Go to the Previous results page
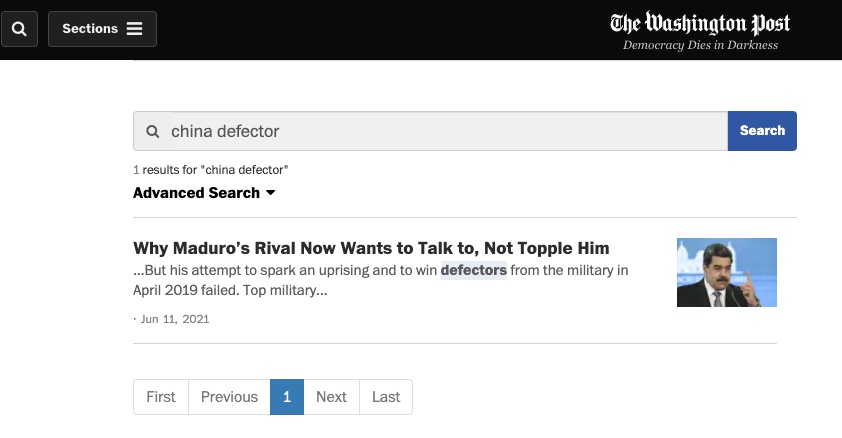Image resolution: width=842 pixels, height=438 pixels. (x=229, y=397)
